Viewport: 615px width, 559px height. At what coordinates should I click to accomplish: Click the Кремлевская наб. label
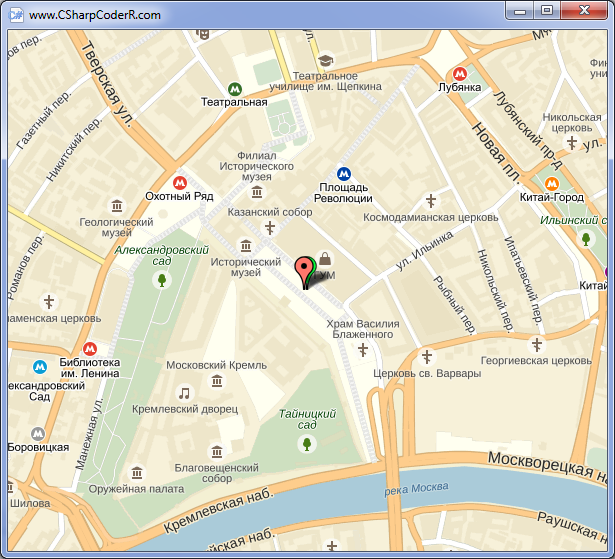point(218,510)
